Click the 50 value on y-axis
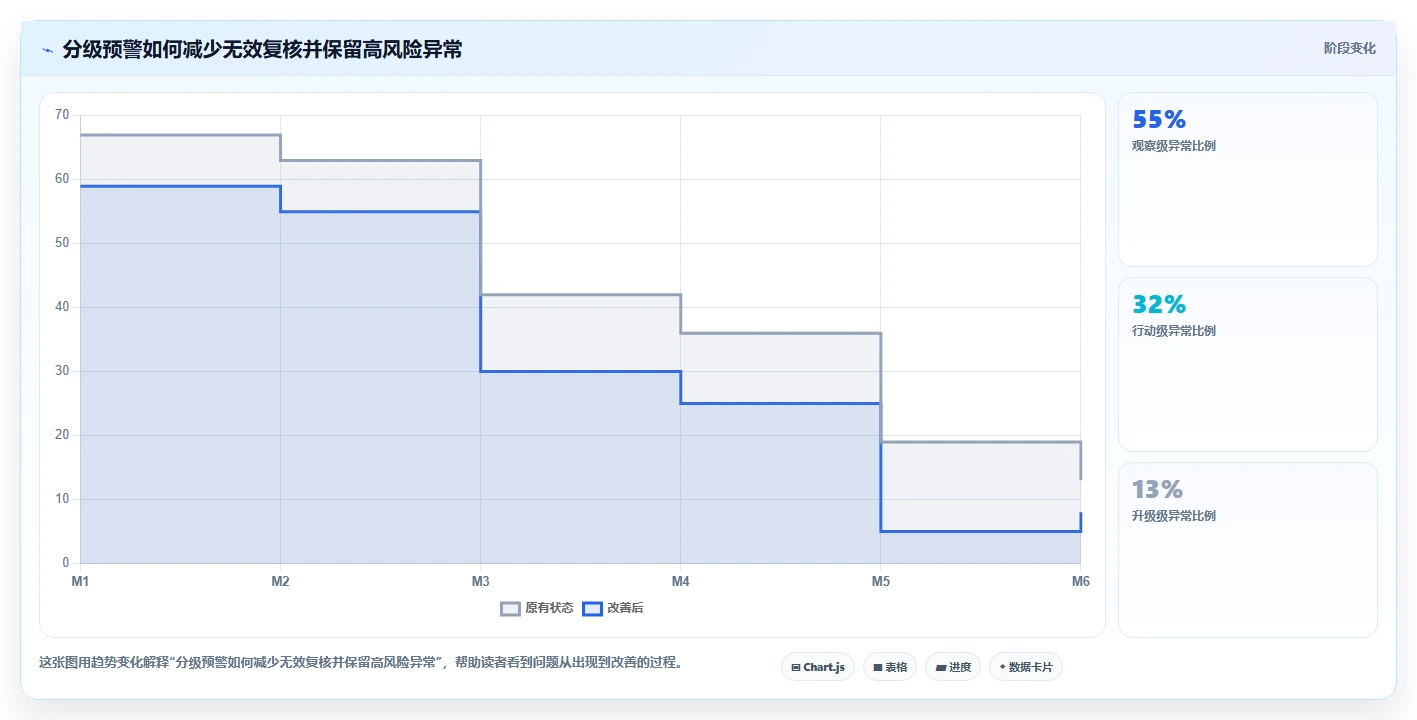The width and height of the screenshot is (1417, 720). click(x=62, y=243)
